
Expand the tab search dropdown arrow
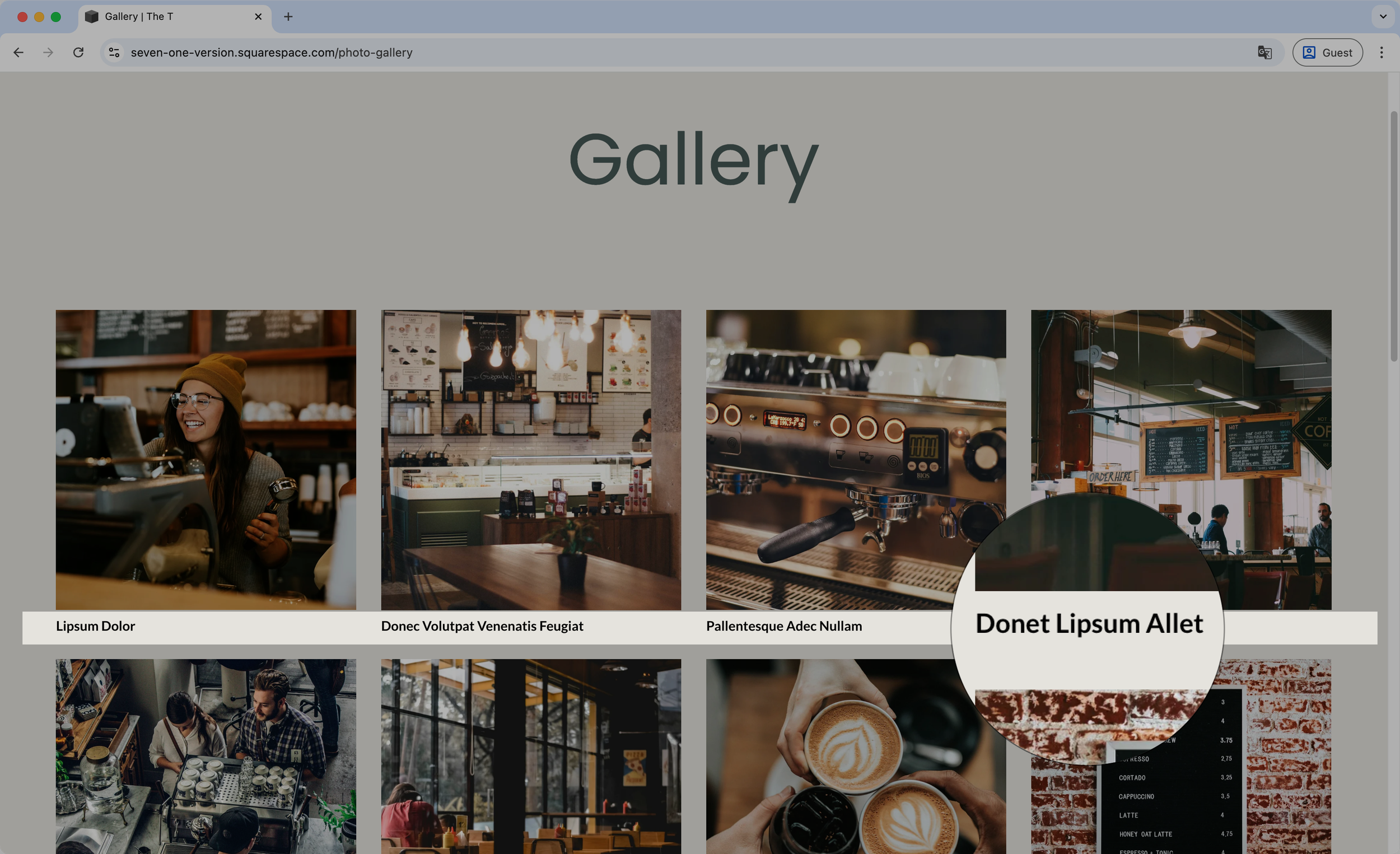[x=1383, y=16]
